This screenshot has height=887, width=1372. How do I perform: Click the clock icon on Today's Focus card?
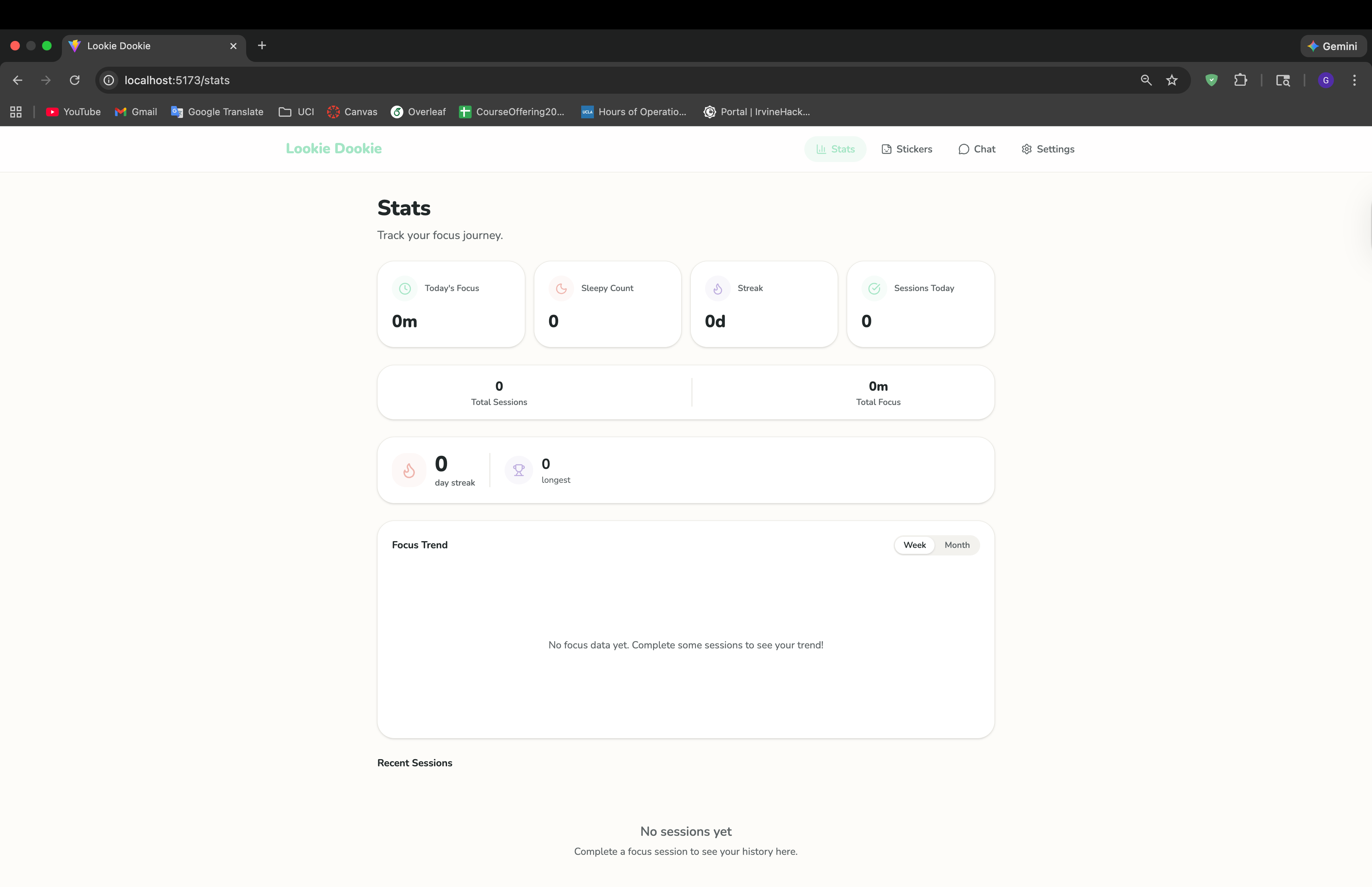click(405, 289)
